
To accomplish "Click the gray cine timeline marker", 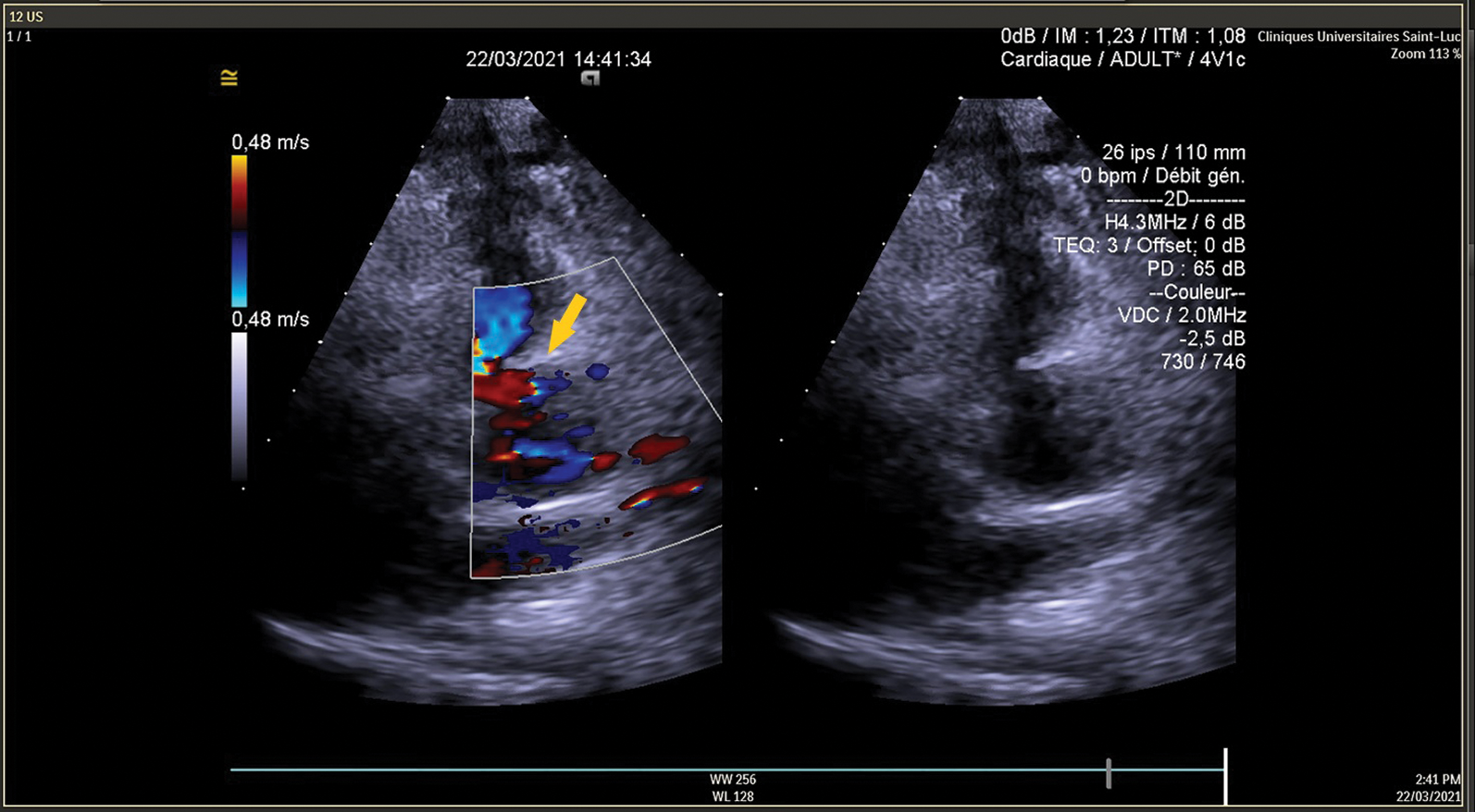I will pyautogui.click(x=1108, y=773).
